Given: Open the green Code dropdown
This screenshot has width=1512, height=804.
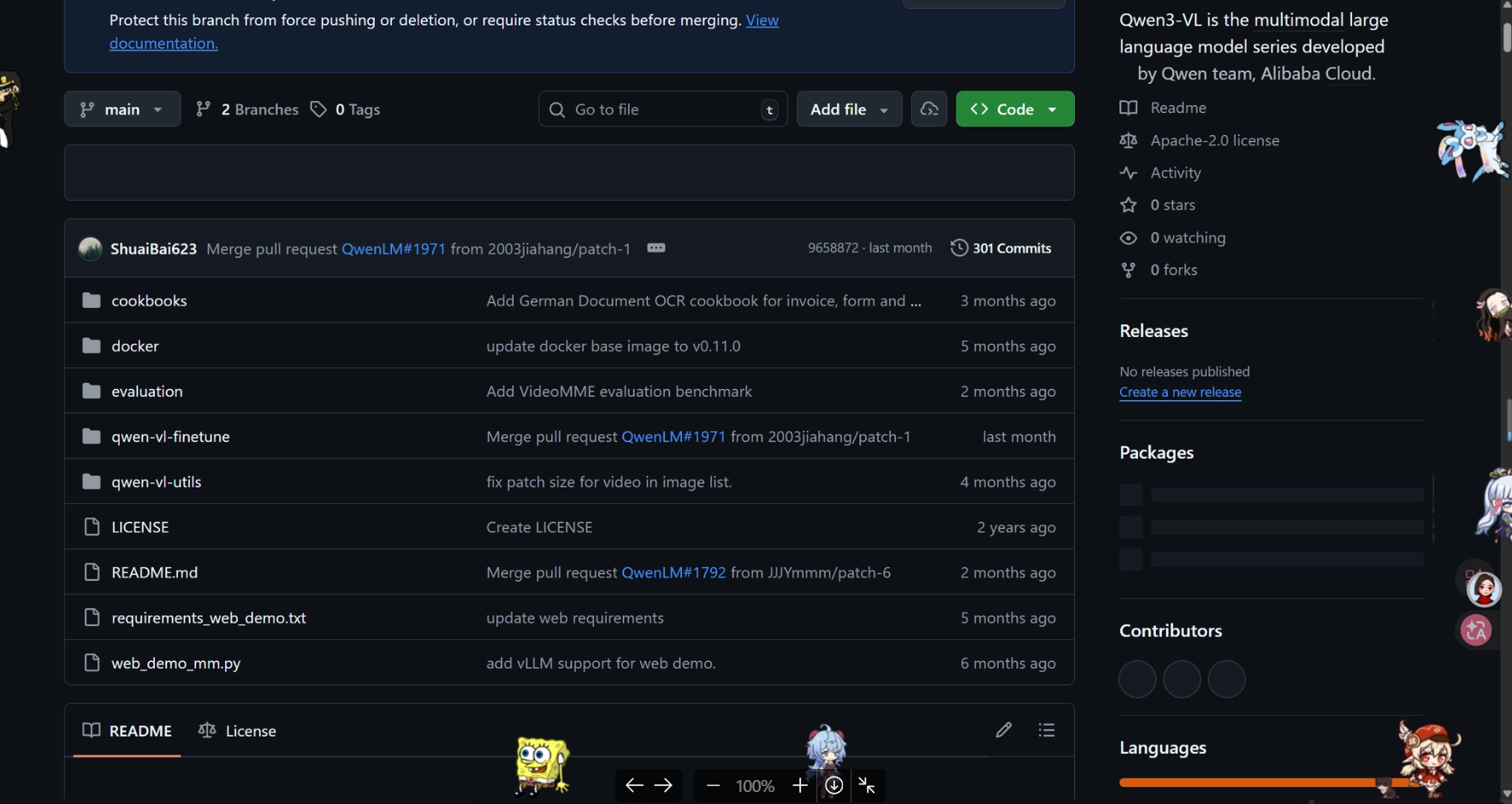Looking at the screenshot, I should pos(1015,109).
